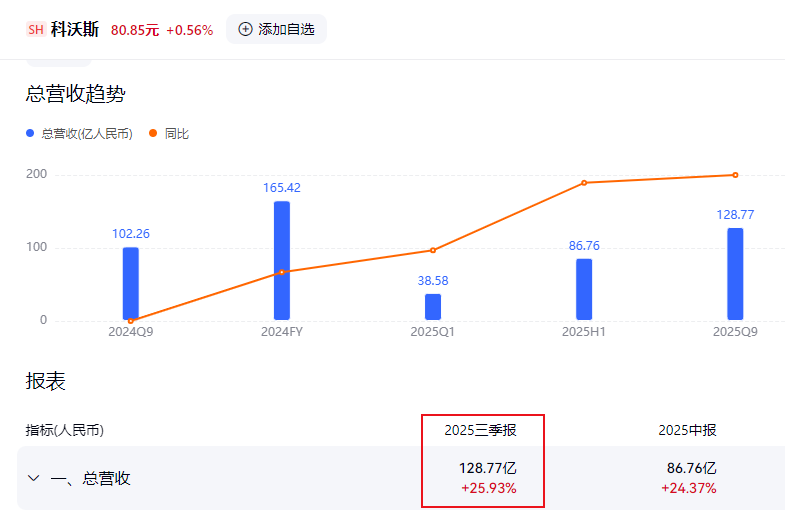Click the 2025Q1 axis label
This screenshot has width=785, height=518.
coord(433,331)
